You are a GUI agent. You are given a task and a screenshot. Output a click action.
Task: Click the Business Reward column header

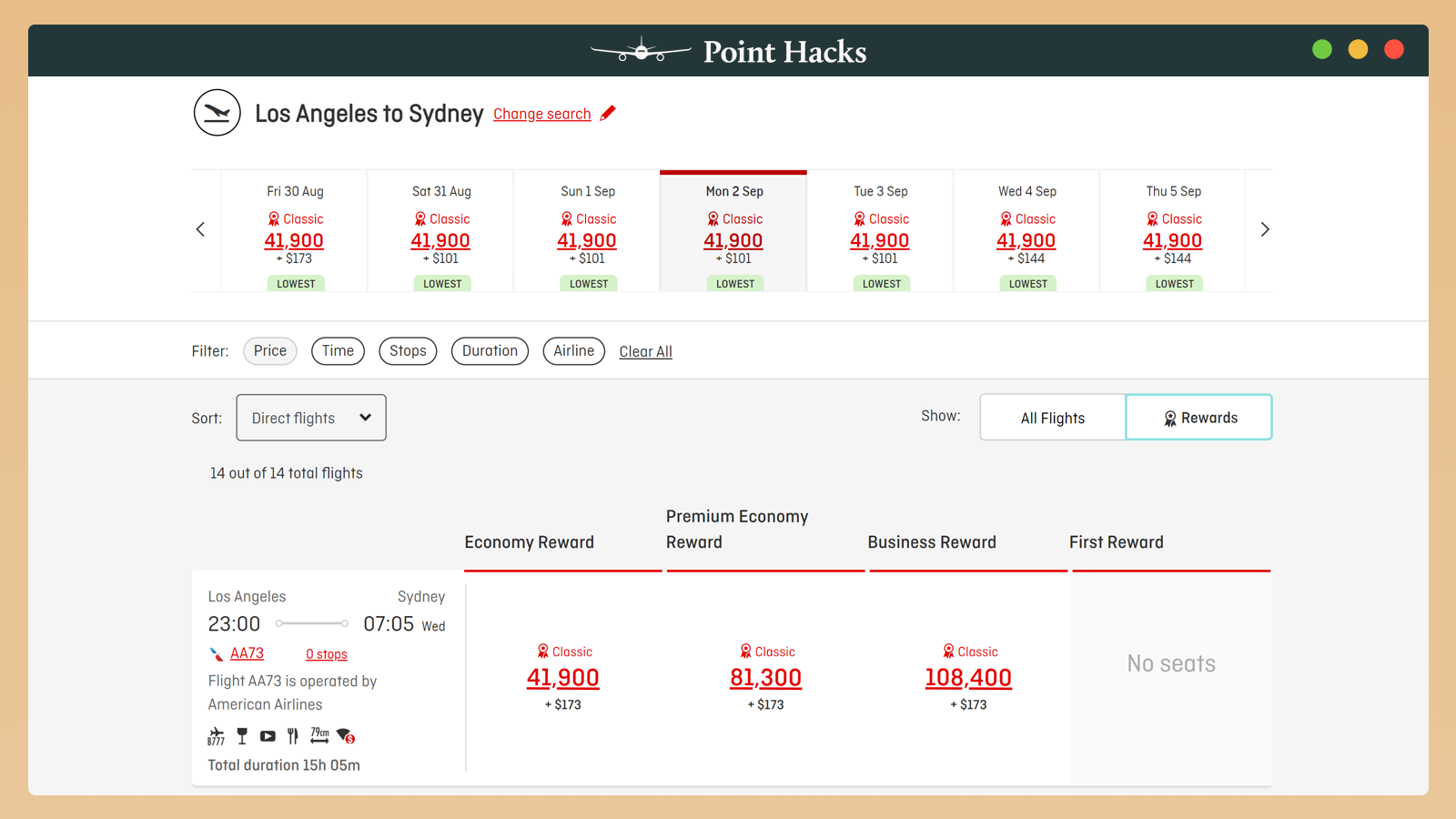click(932, 542)
